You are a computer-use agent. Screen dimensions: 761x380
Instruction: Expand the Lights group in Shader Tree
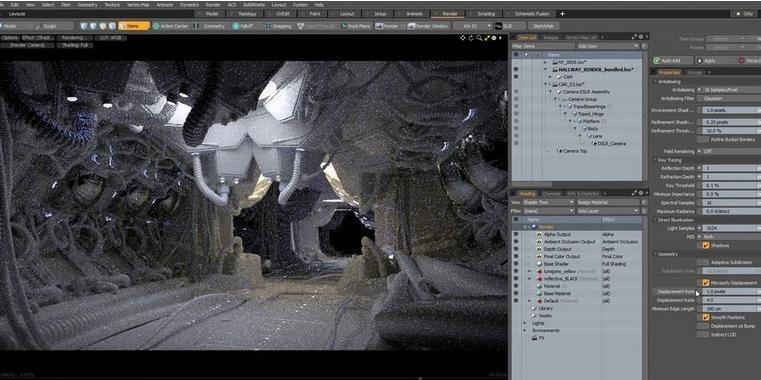point(525,323)
